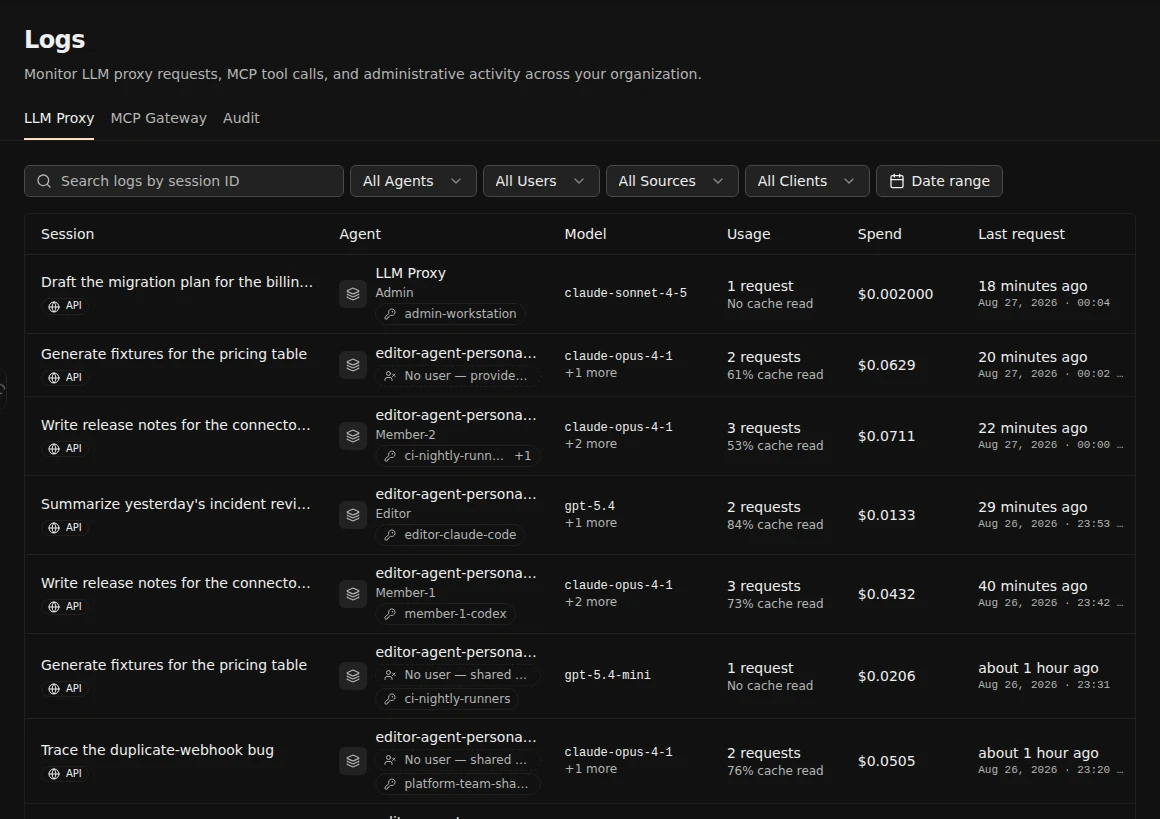Click the Usage column header
This screenshot has width=1160, height=819.
[x=749, y=235]
